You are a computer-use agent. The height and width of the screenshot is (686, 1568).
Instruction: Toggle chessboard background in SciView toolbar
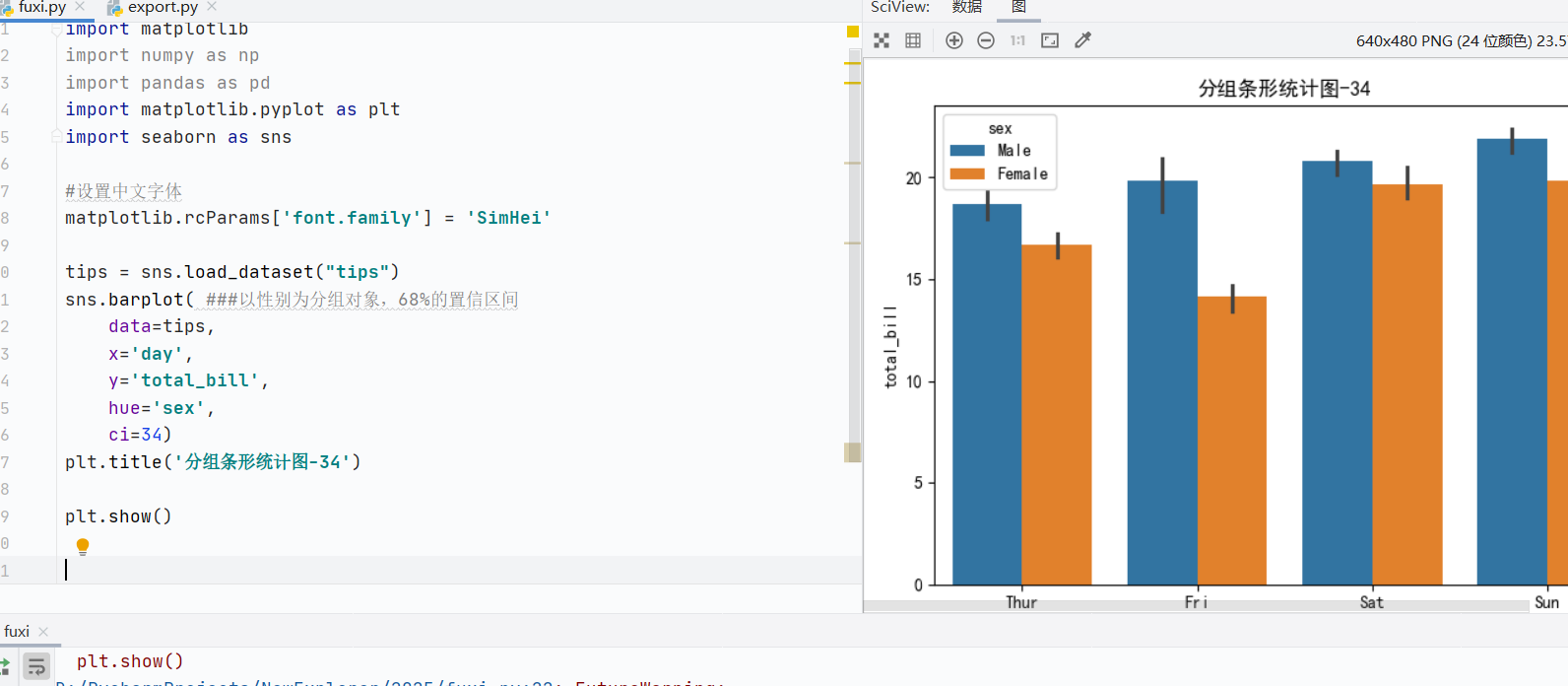point(882,40)
